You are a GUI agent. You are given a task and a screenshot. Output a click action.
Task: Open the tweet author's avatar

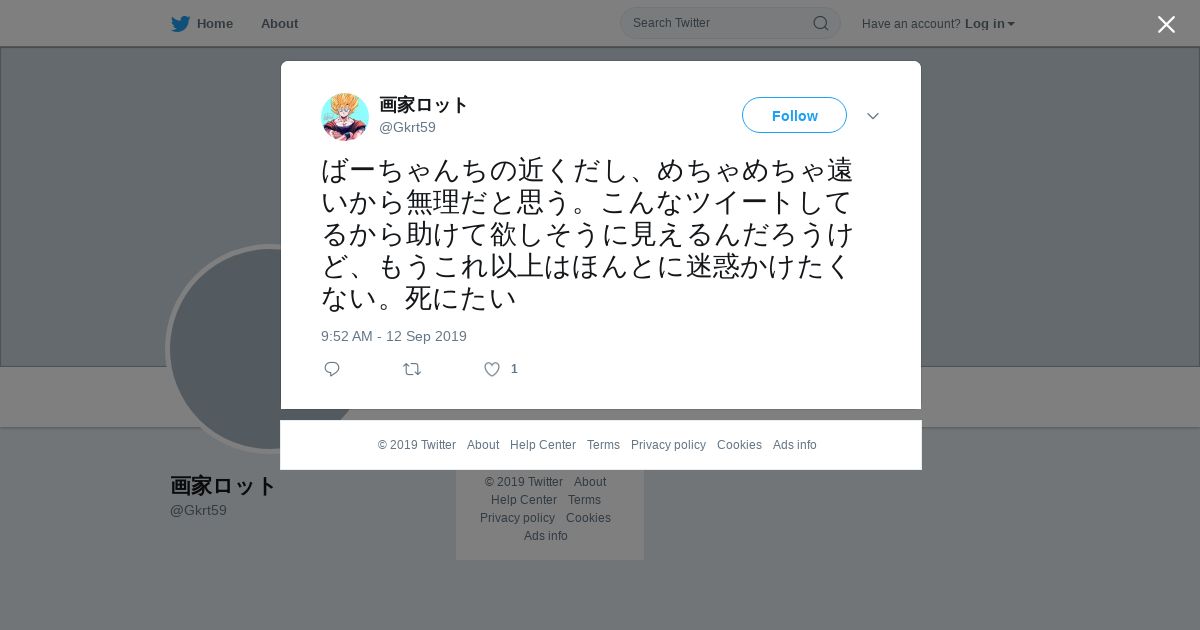(345, 116)
